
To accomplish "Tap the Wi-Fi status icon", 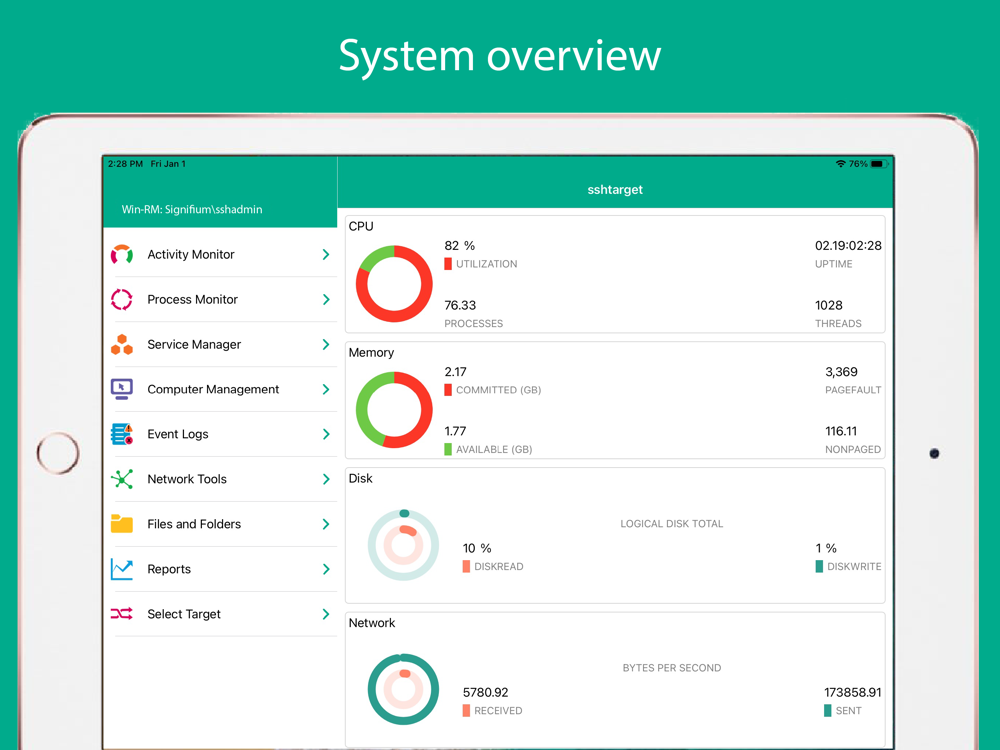I will 841,164.
